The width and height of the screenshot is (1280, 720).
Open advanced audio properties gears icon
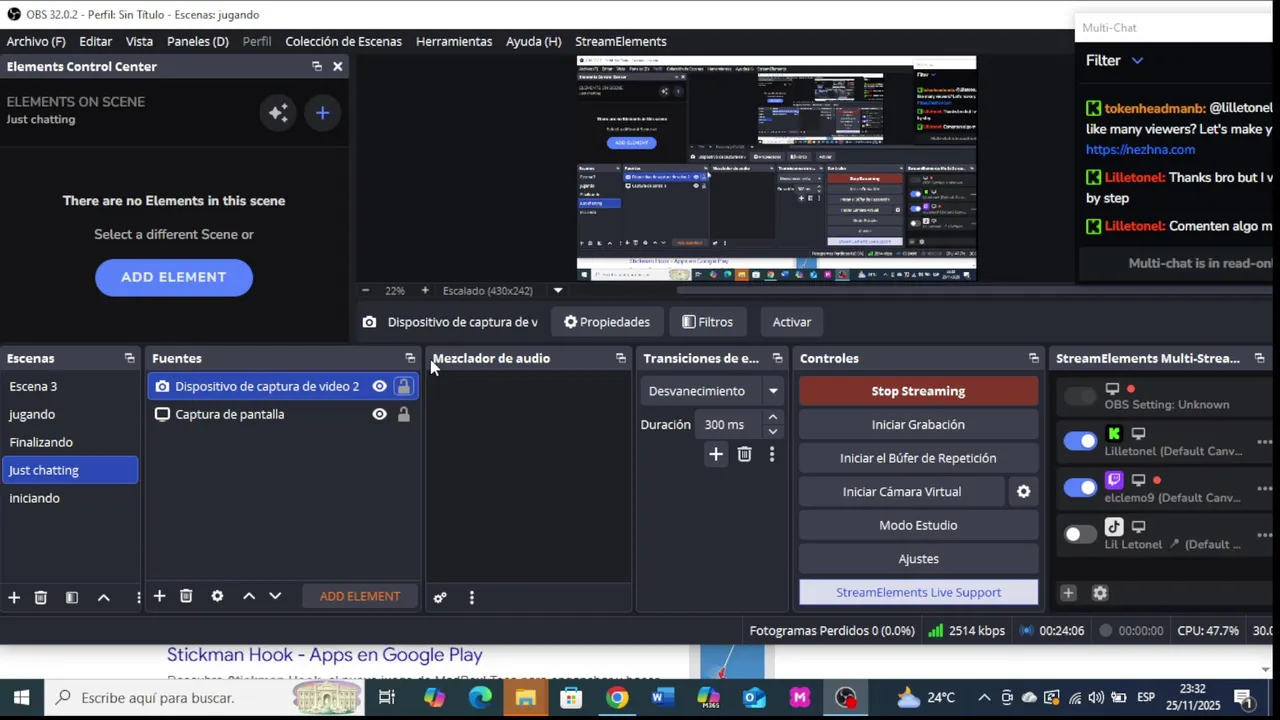pyautogui.click(x=440, y=597)
